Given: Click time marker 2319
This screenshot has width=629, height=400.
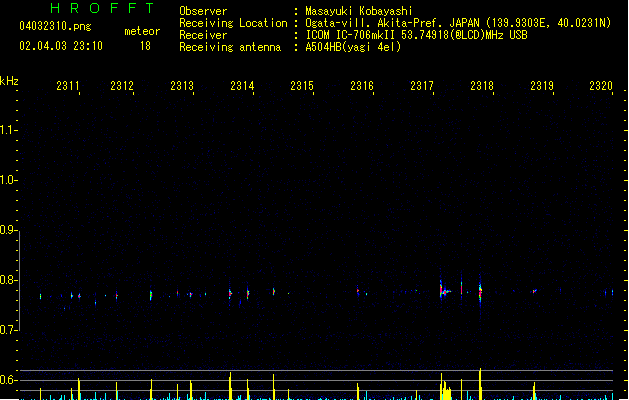Looking at the screenshot, I should 542,86.
